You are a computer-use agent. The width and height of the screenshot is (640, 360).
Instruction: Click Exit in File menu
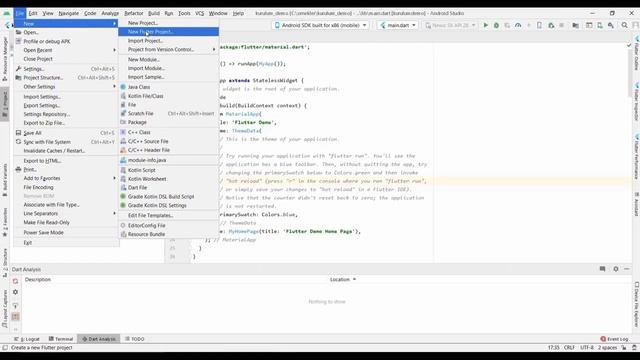66,243
